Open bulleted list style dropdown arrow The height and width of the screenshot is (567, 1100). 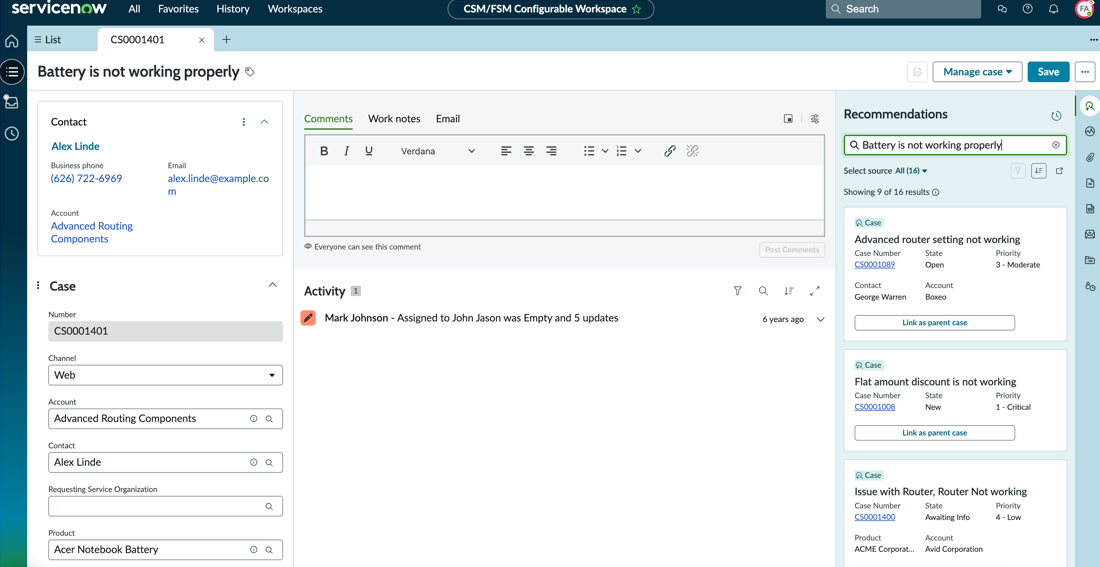pyautogui.click(x=605, y=151)
